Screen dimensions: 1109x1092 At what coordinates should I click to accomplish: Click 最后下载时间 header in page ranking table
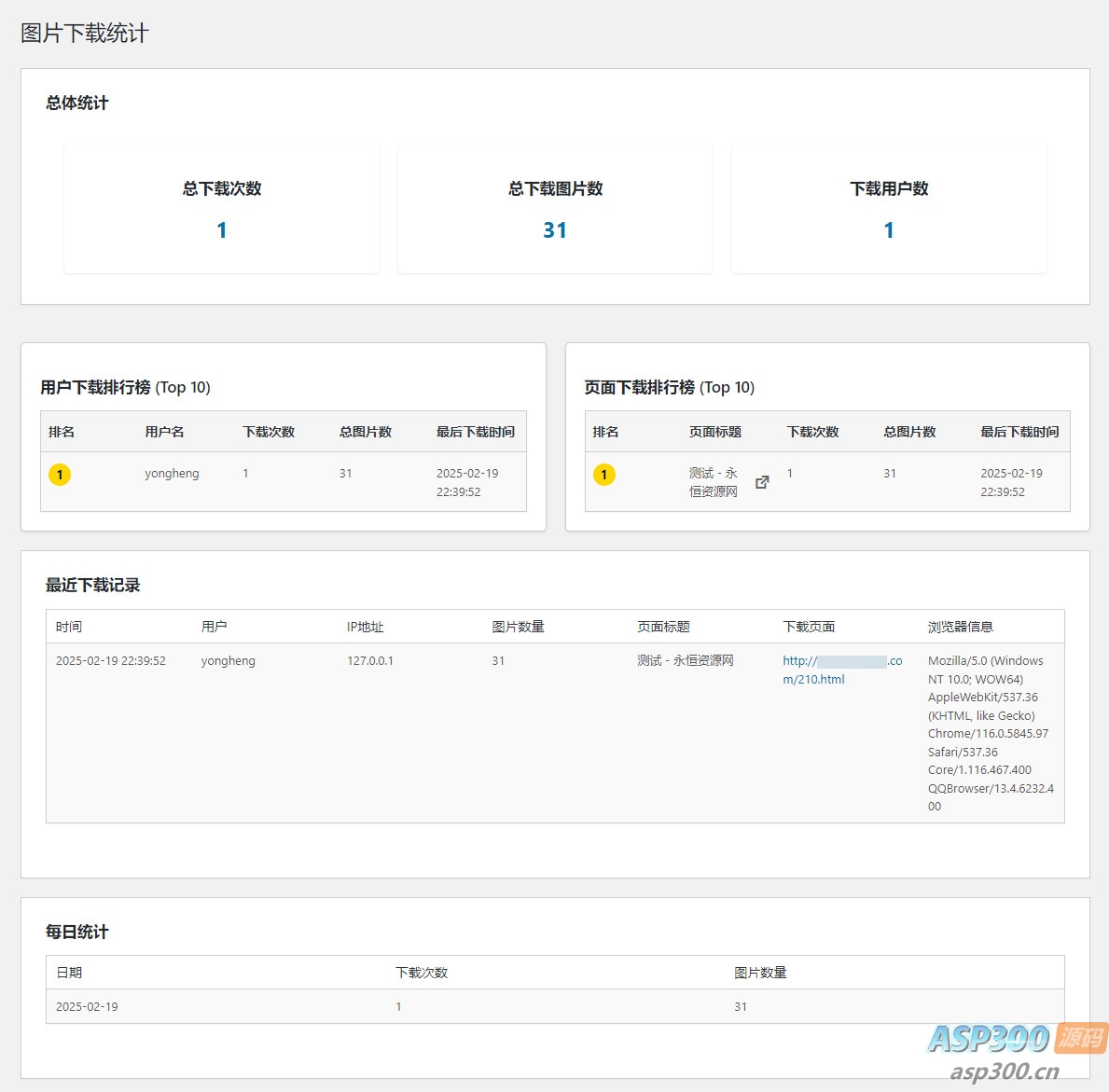pos(1019,432)
